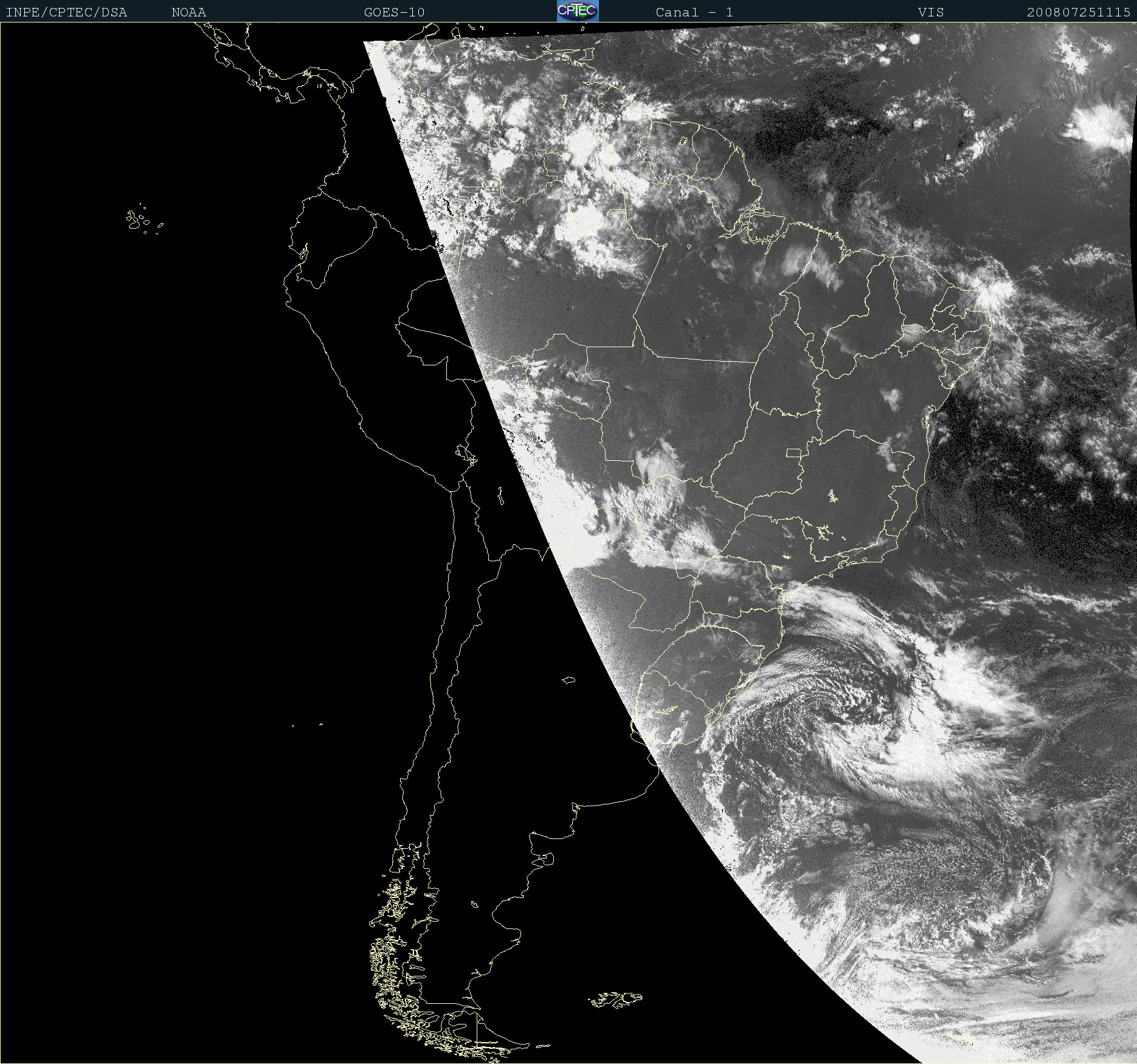The image size is (1137, 1064).
Task: Click the CPTEC logo in the header
Action: point(578,11)
